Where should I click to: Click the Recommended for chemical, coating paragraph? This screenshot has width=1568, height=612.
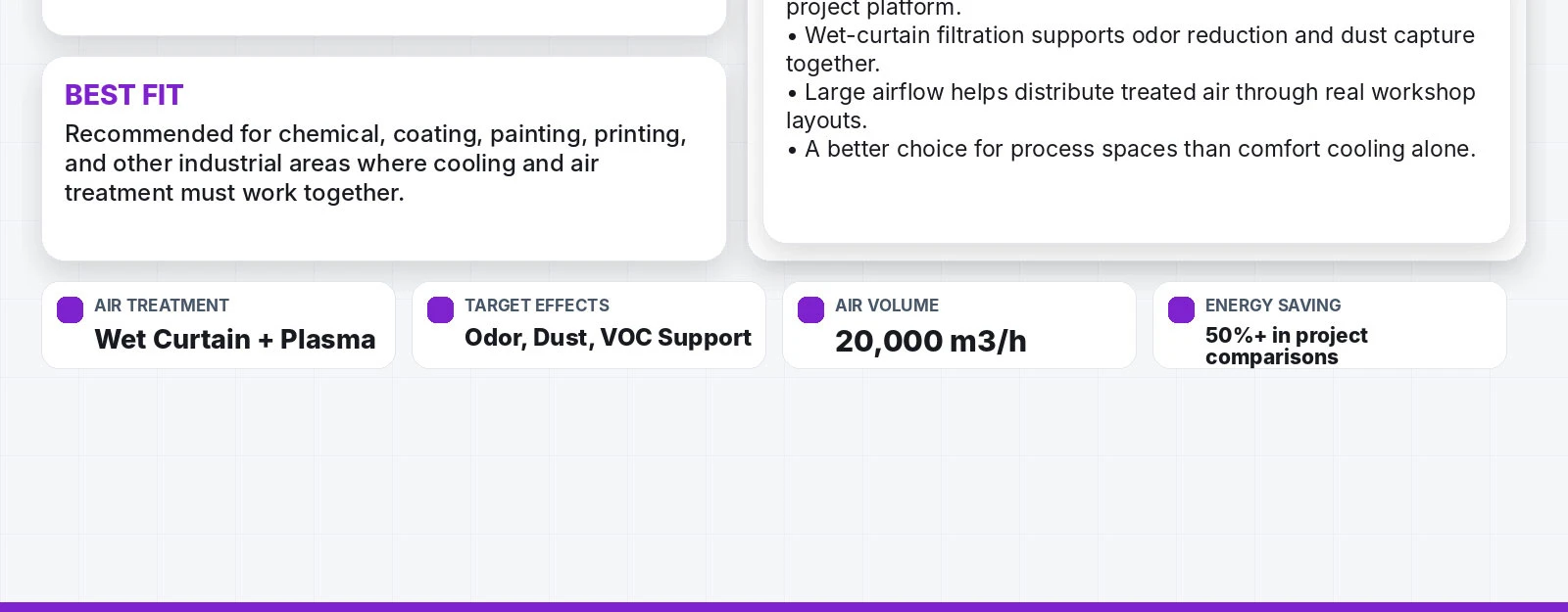375,164
